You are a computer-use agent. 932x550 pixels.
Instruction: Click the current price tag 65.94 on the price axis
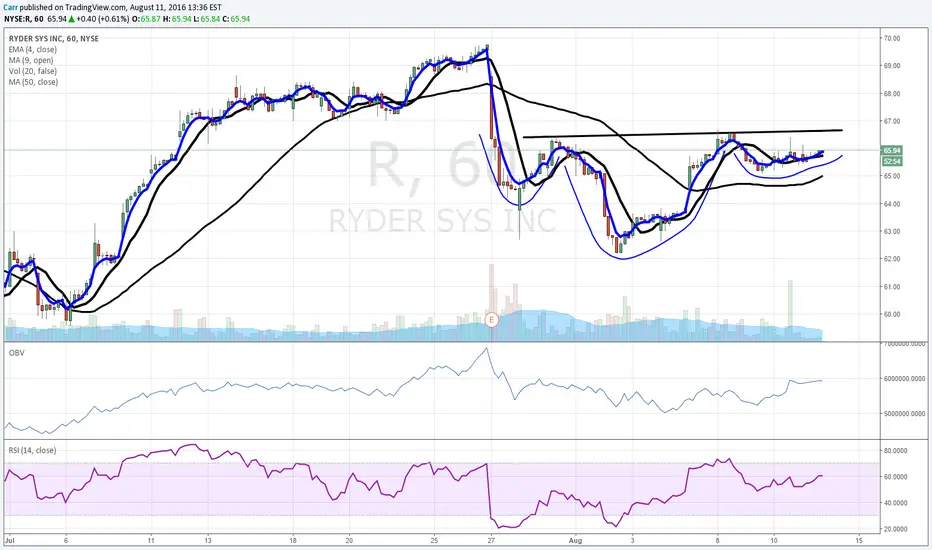pyautogui.click(x=892, y=150)
